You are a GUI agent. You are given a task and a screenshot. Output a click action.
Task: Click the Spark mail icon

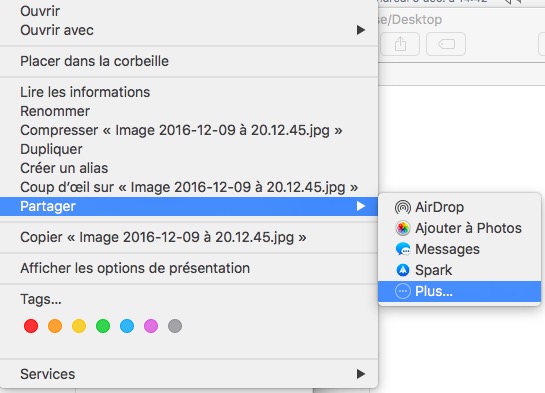403,270
